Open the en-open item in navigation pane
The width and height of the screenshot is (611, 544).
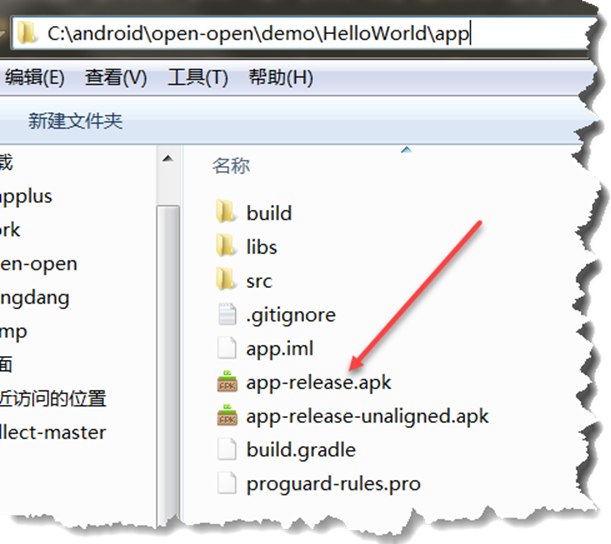[x=39, y=265]
